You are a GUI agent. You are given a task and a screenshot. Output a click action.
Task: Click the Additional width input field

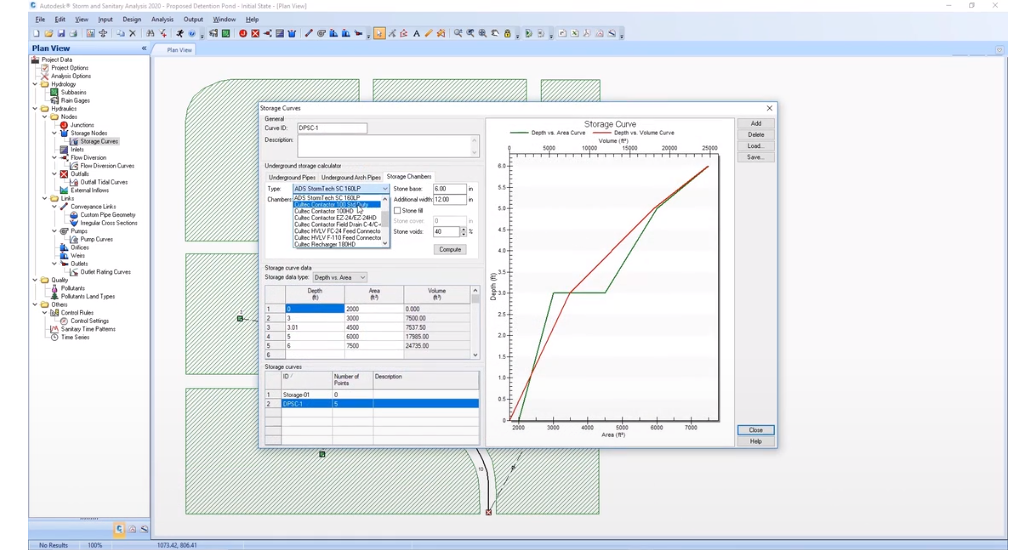click(x=449, y=200)
